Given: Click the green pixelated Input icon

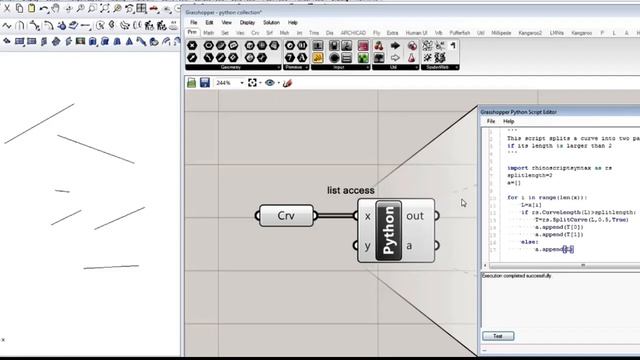Looking at the screenshot, I should (x=363, y=58).
